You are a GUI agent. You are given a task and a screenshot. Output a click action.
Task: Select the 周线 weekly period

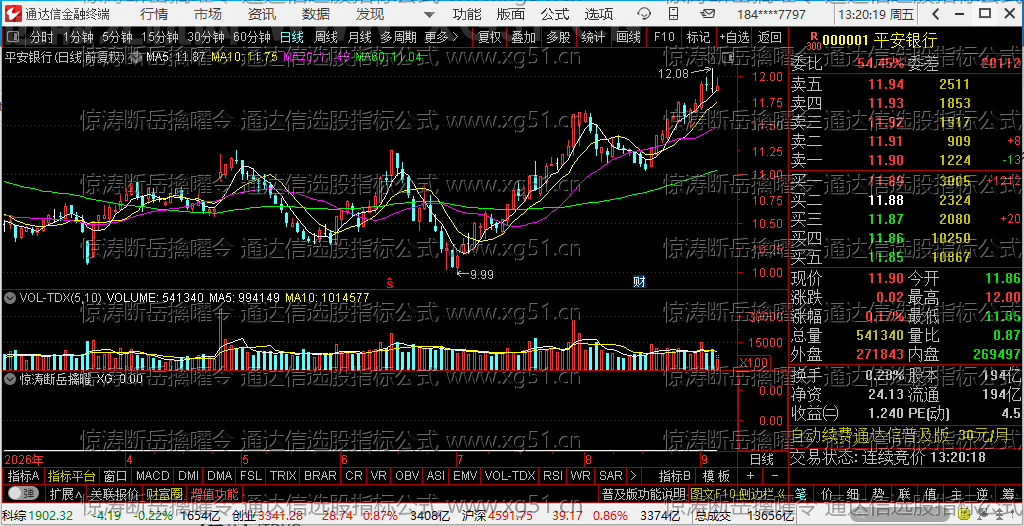coord(325,38)
